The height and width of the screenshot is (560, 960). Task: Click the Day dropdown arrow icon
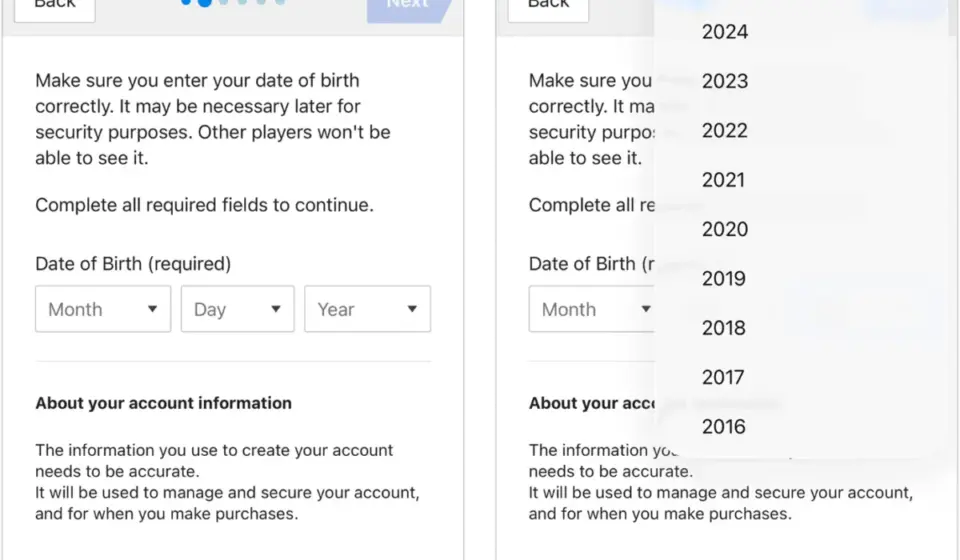pos(276,309)
